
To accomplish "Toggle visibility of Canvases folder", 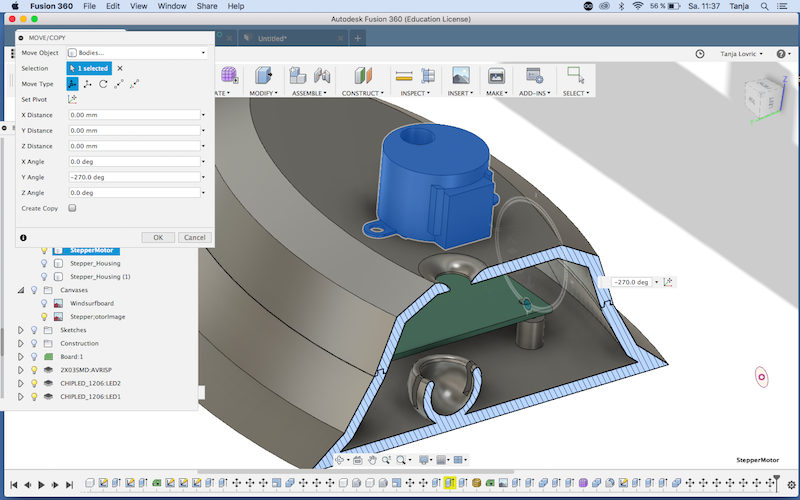I will (34, 290).
